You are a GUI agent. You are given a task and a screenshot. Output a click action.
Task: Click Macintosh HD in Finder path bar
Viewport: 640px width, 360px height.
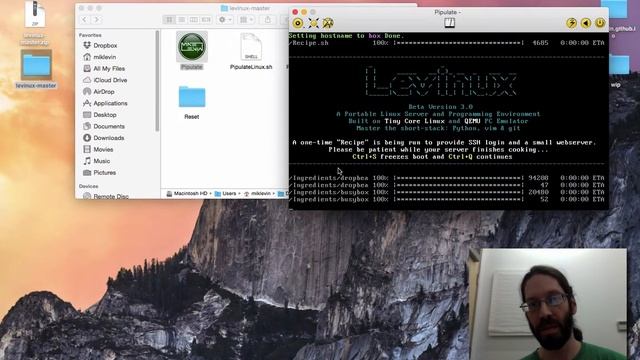[187, 193]
